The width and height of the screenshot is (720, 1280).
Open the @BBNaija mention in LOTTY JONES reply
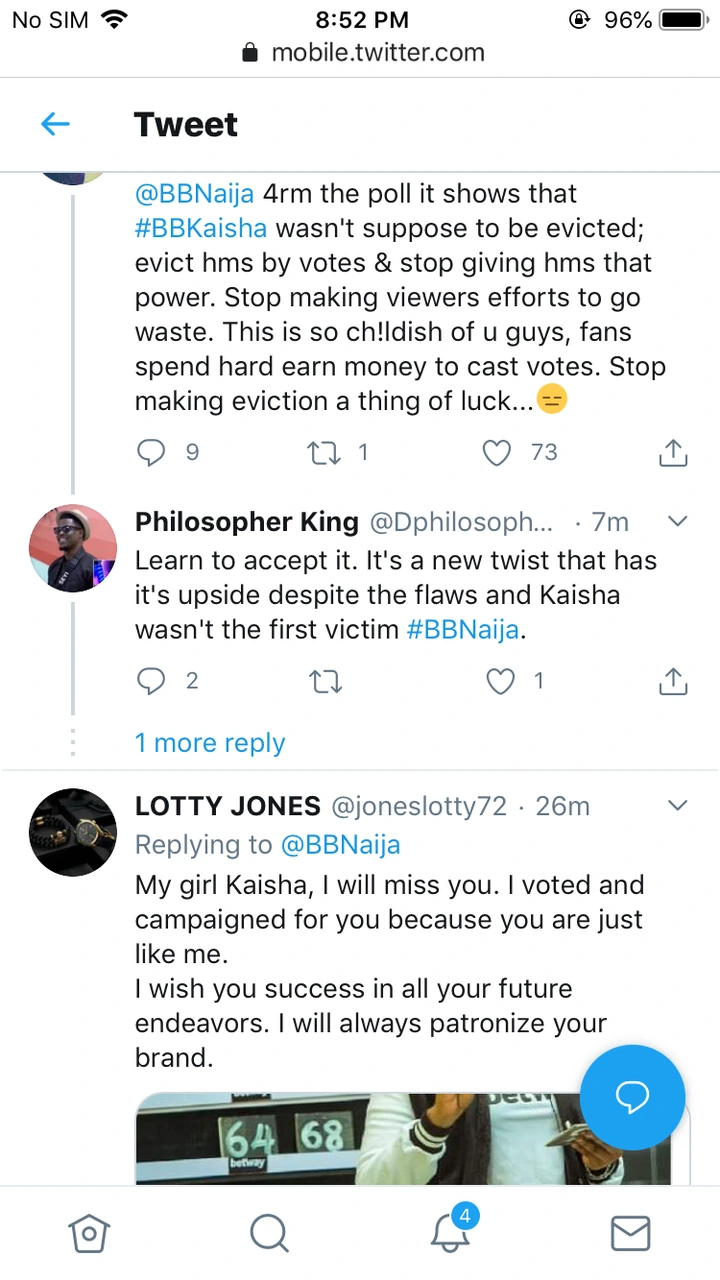[340, 845]
